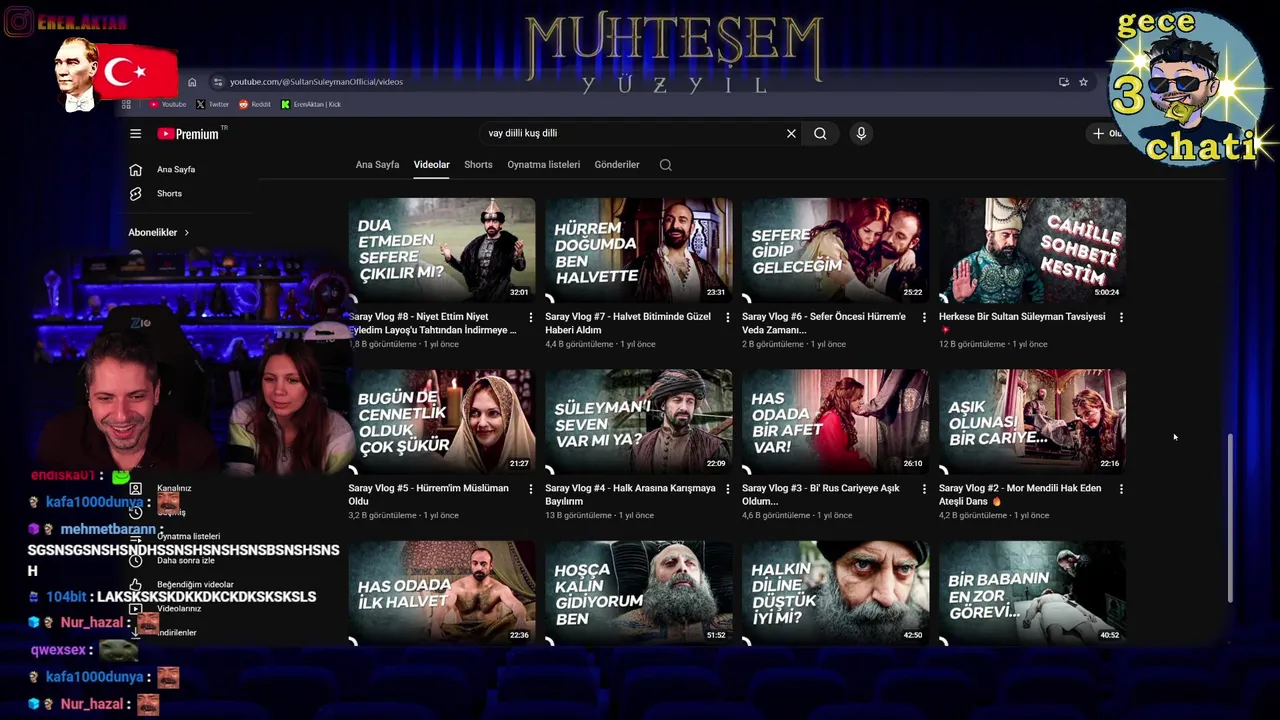The image size is (1280, 720).
Task: Open the Has Odada İlk Halvet thumbnail
Action: click(442, 593)
